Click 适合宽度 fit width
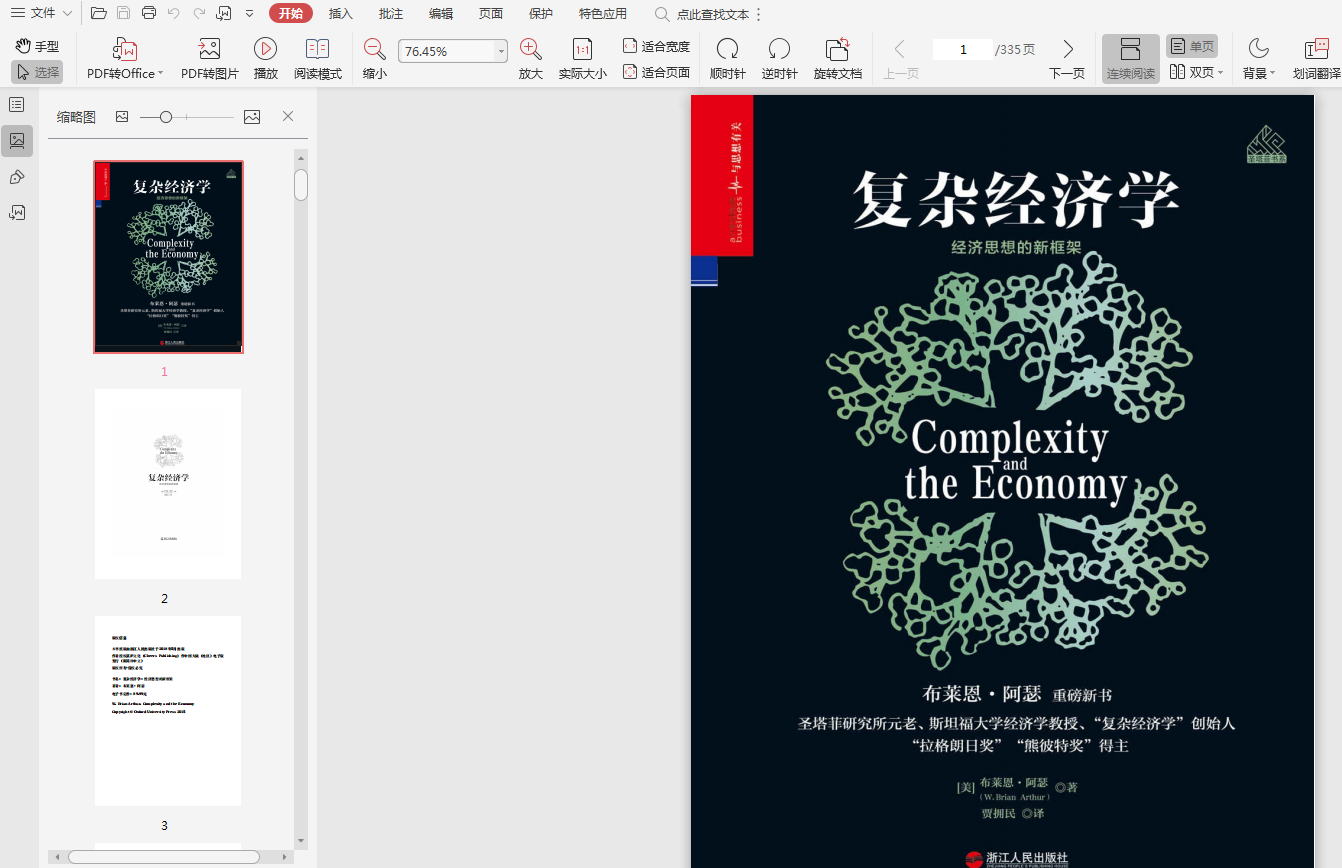This screenshot has height=868, width=1342. 656,46
